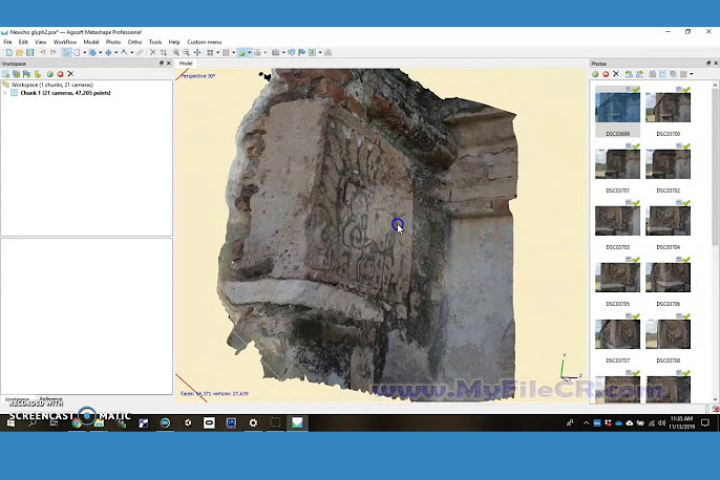Open the Custom menu
Viewport: 720px width, 480px height.
tap(204, 42)
